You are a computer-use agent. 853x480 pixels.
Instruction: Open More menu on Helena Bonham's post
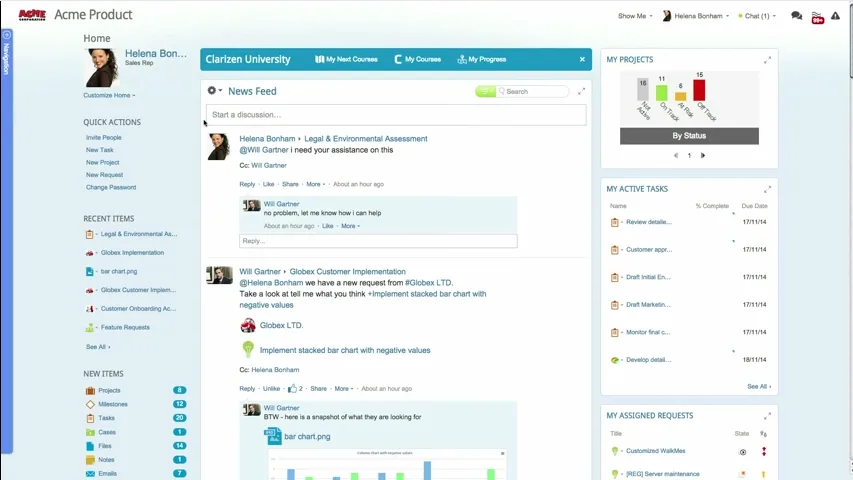pyautogui.click(x=316, y=184)
